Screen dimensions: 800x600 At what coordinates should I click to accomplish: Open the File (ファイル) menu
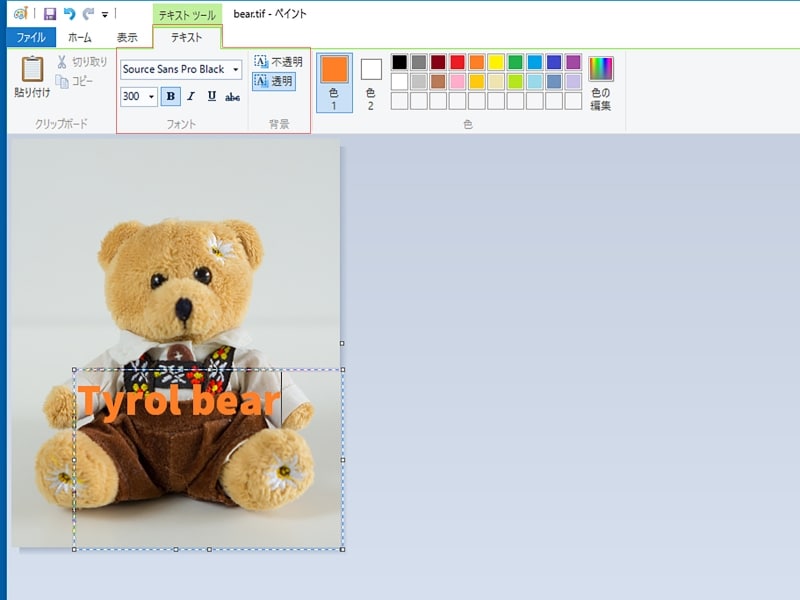(x=30, y=38)
